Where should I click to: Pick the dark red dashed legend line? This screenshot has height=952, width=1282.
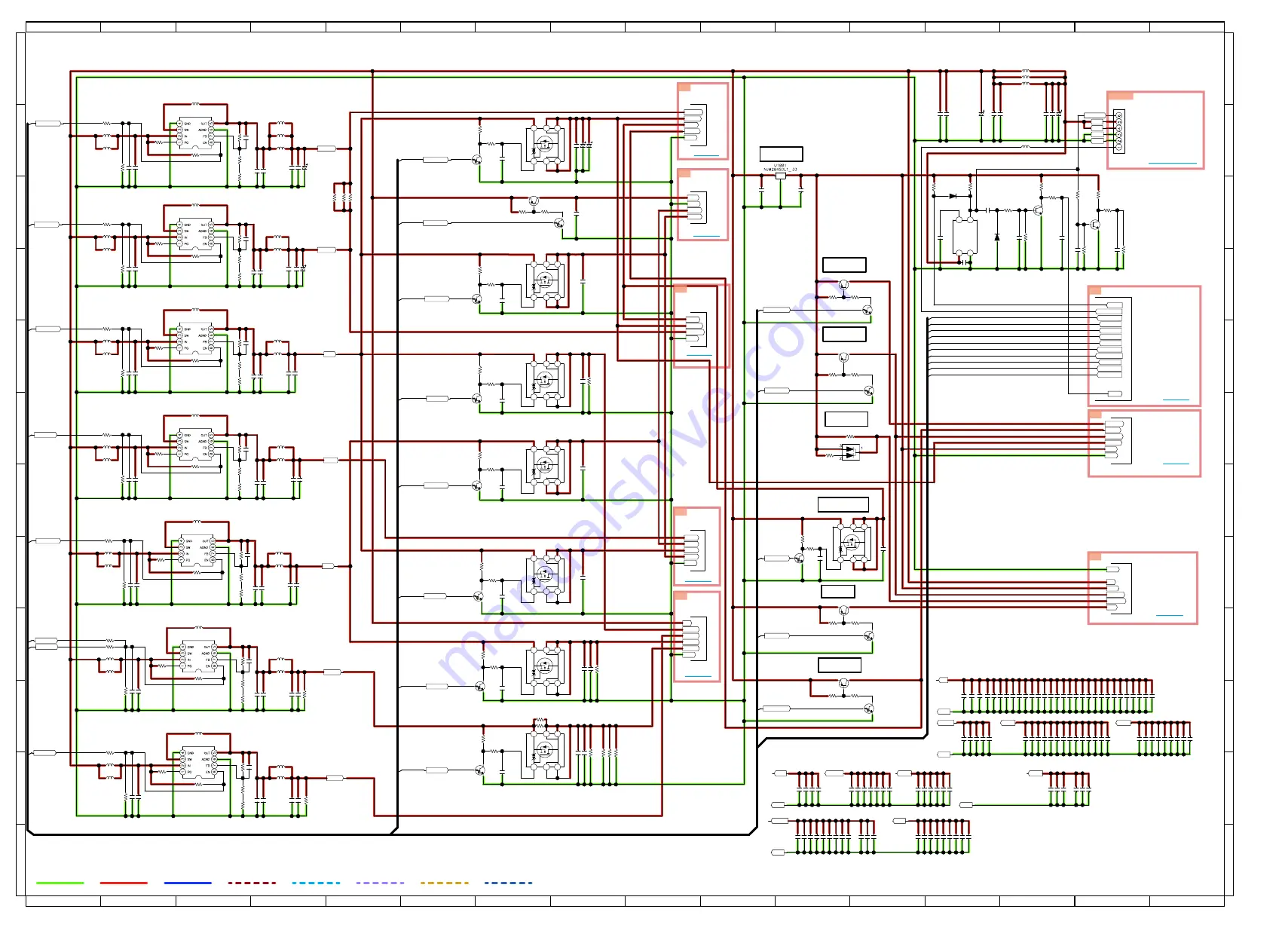click(252, 883)
